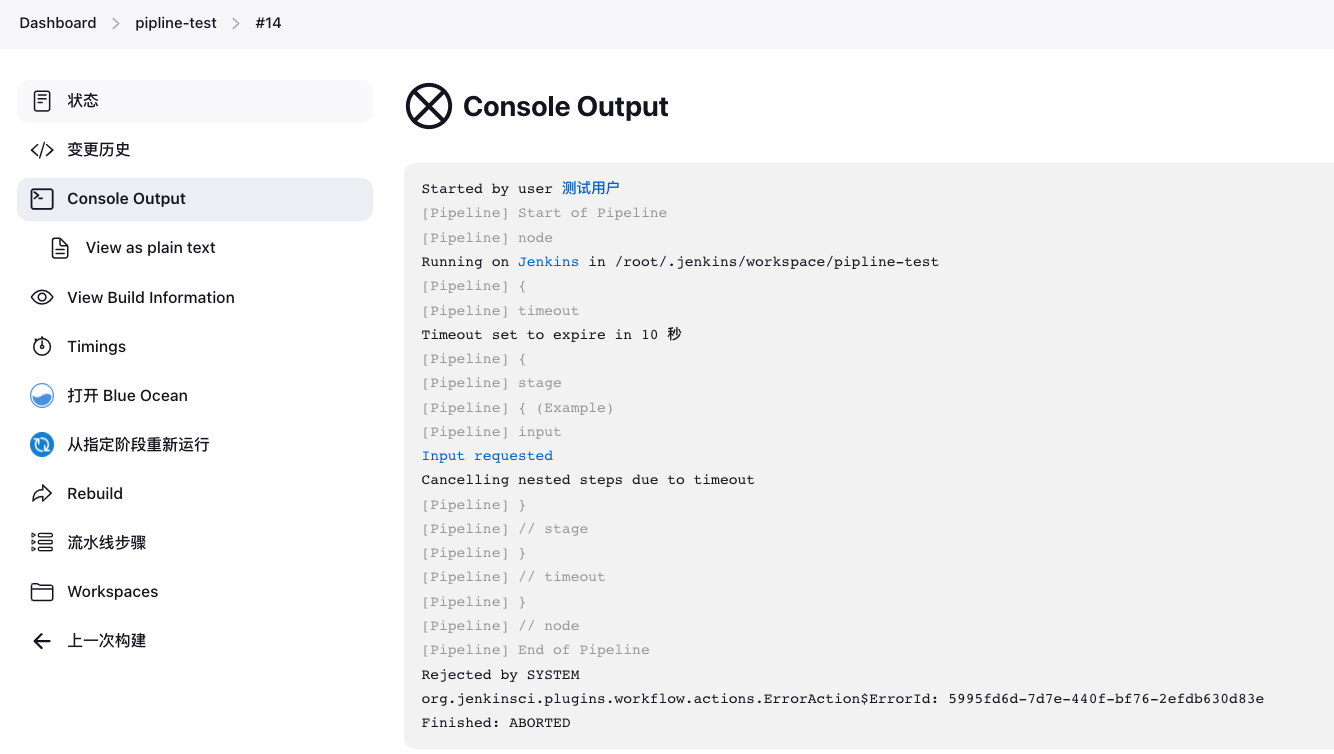Click 'Cancelling nested steps due to timeout'
1334x754 pixels.
[x=588, y=480]
